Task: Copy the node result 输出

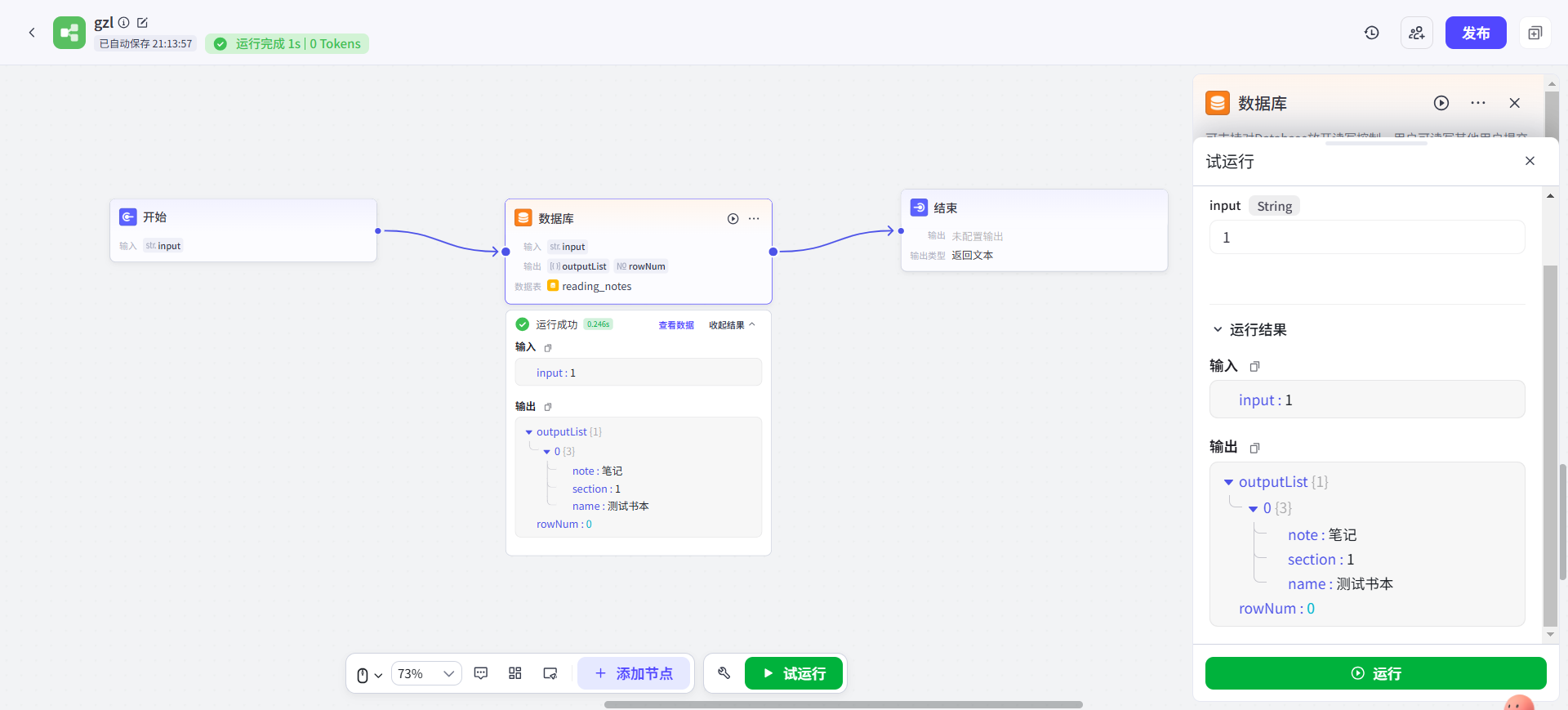Action: [548, 407]
